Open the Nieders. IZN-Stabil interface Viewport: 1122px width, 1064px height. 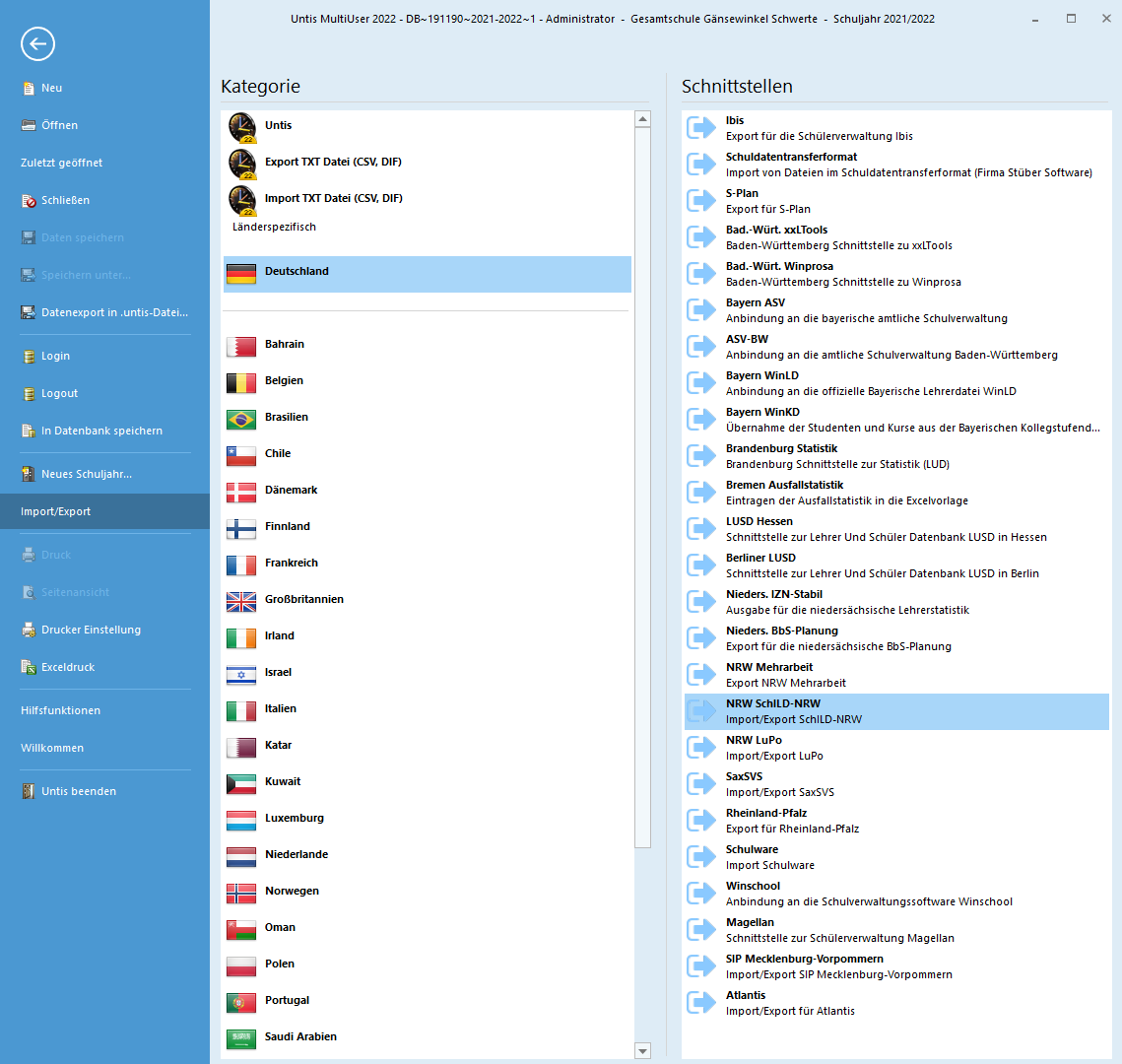pyautogui.click(x=896, y=603)
